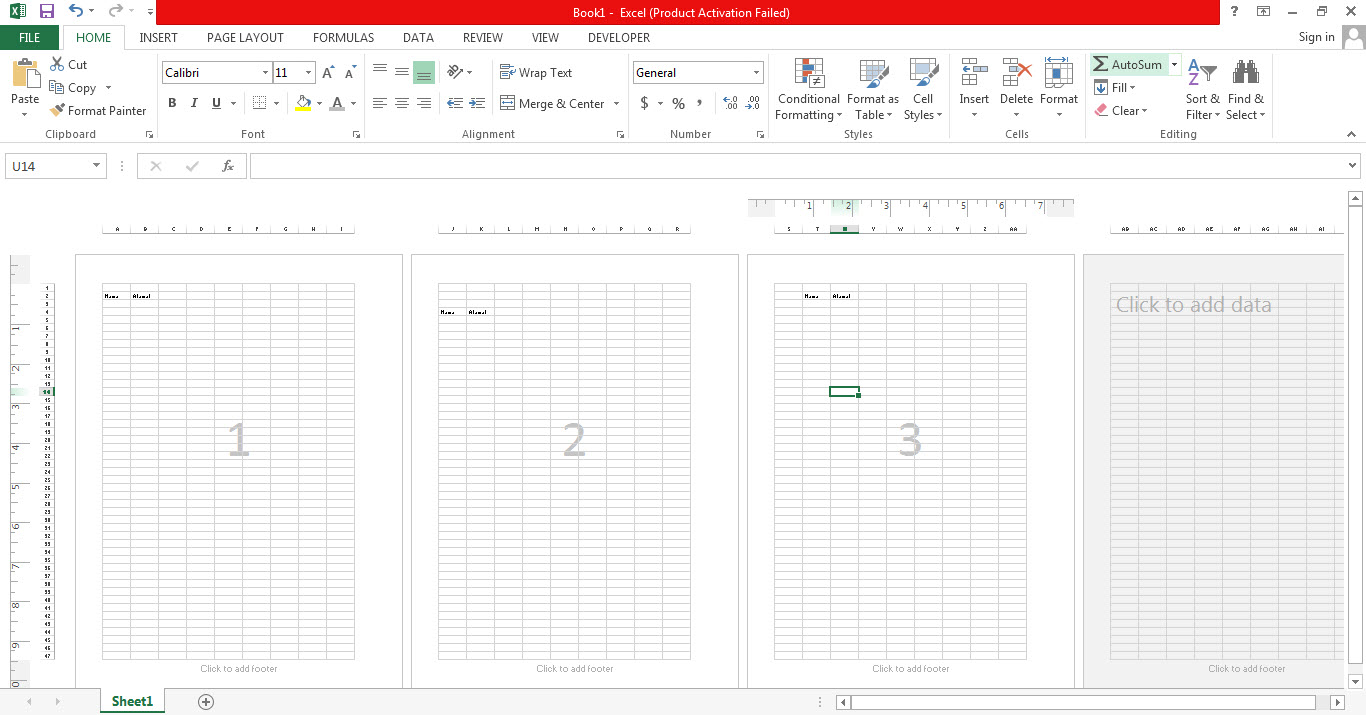Cut the selection with the scissors icon
Image resolution: width=1366 pixels, height=715 pixels.
pyautogui.click(x=58, y=64)
